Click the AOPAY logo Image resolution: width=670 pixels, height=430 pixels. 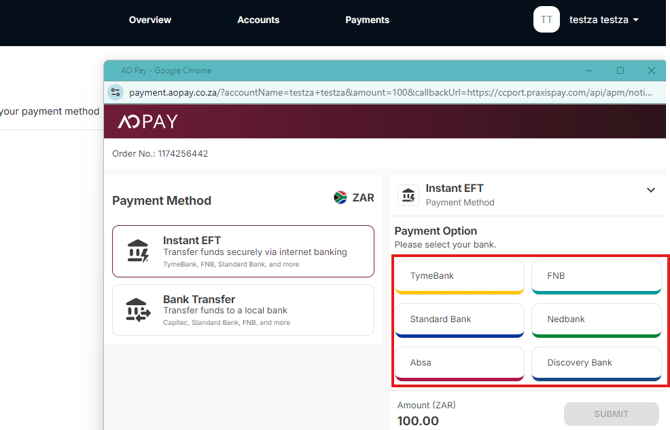pos(147,122)
